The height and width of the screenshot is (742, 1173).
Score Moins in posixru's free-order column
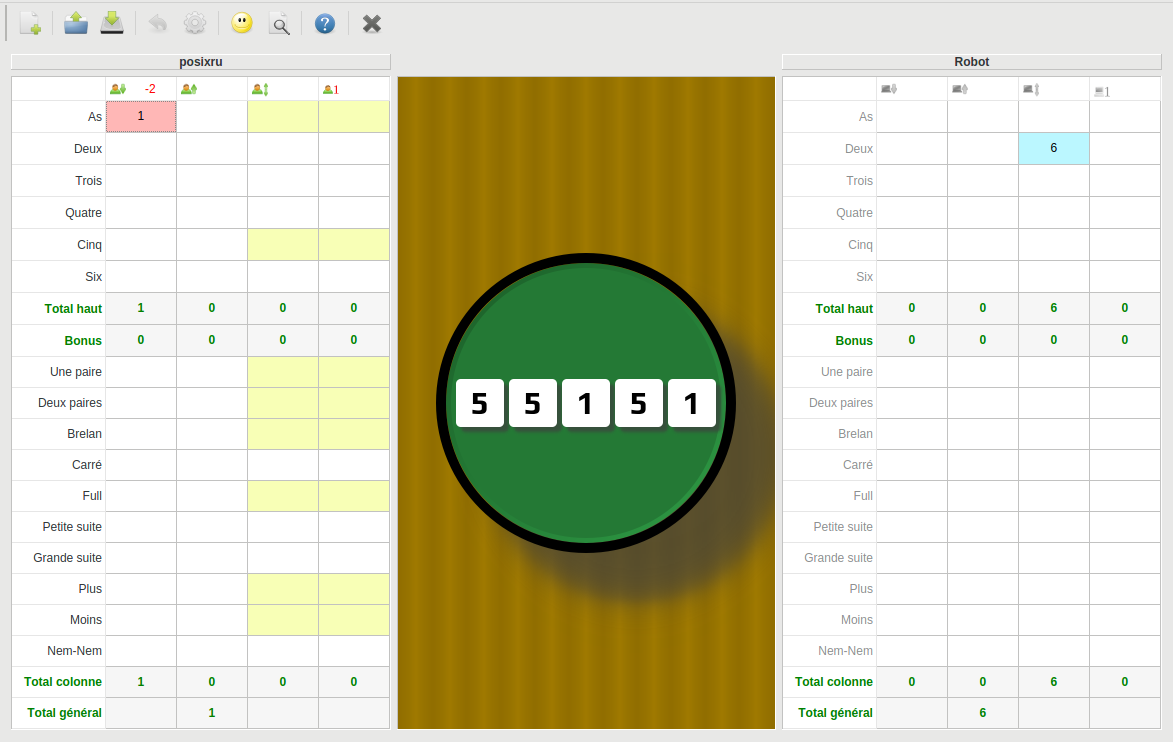[x=283, y=620]
